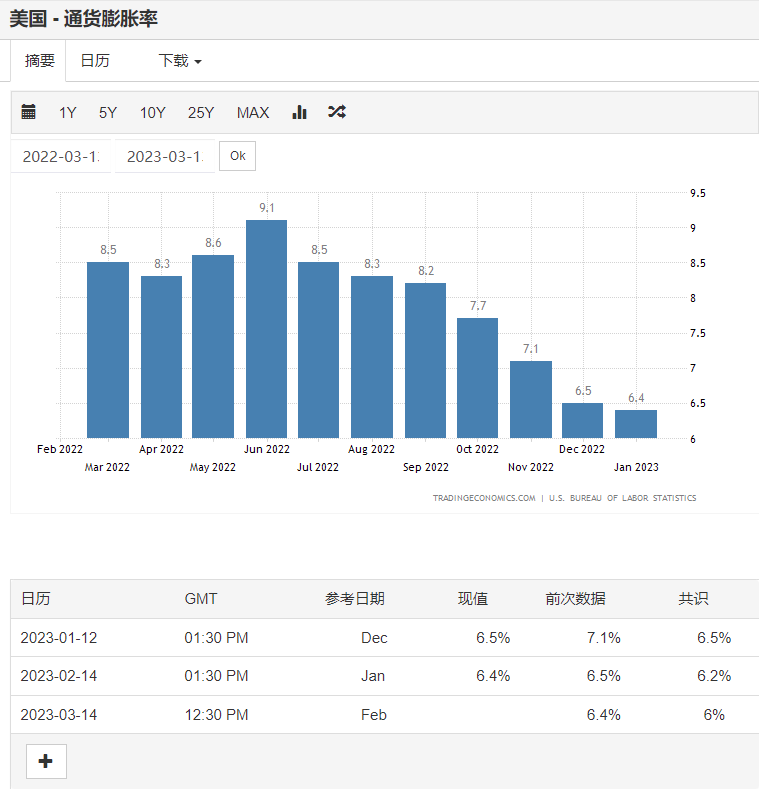This screenshot has height=789, width=759.
Task: Select the 1Y time range
Action: tap(67, 112)
